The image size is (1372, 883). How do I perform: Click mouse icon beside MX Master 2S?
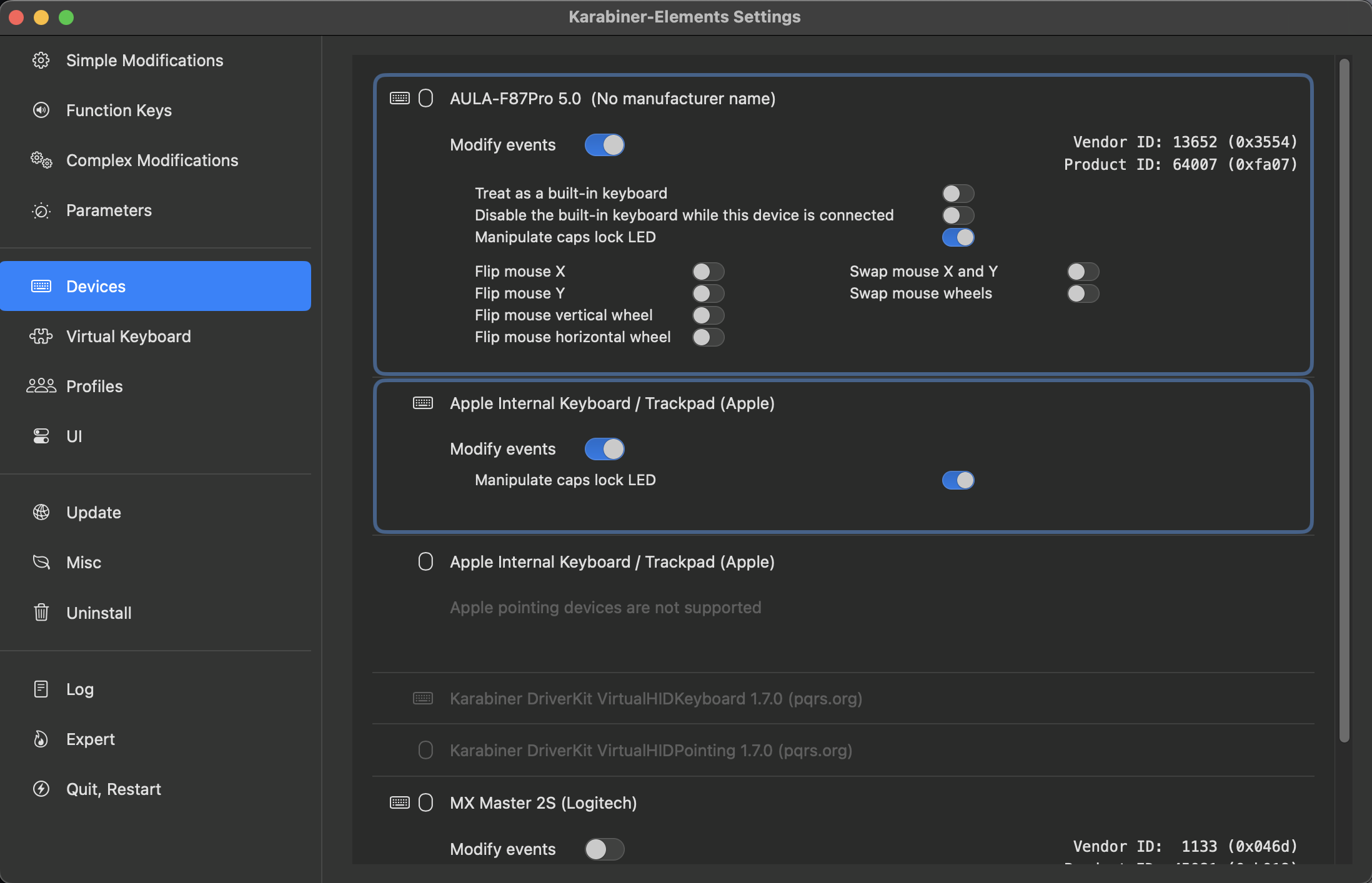pos(425,802)
